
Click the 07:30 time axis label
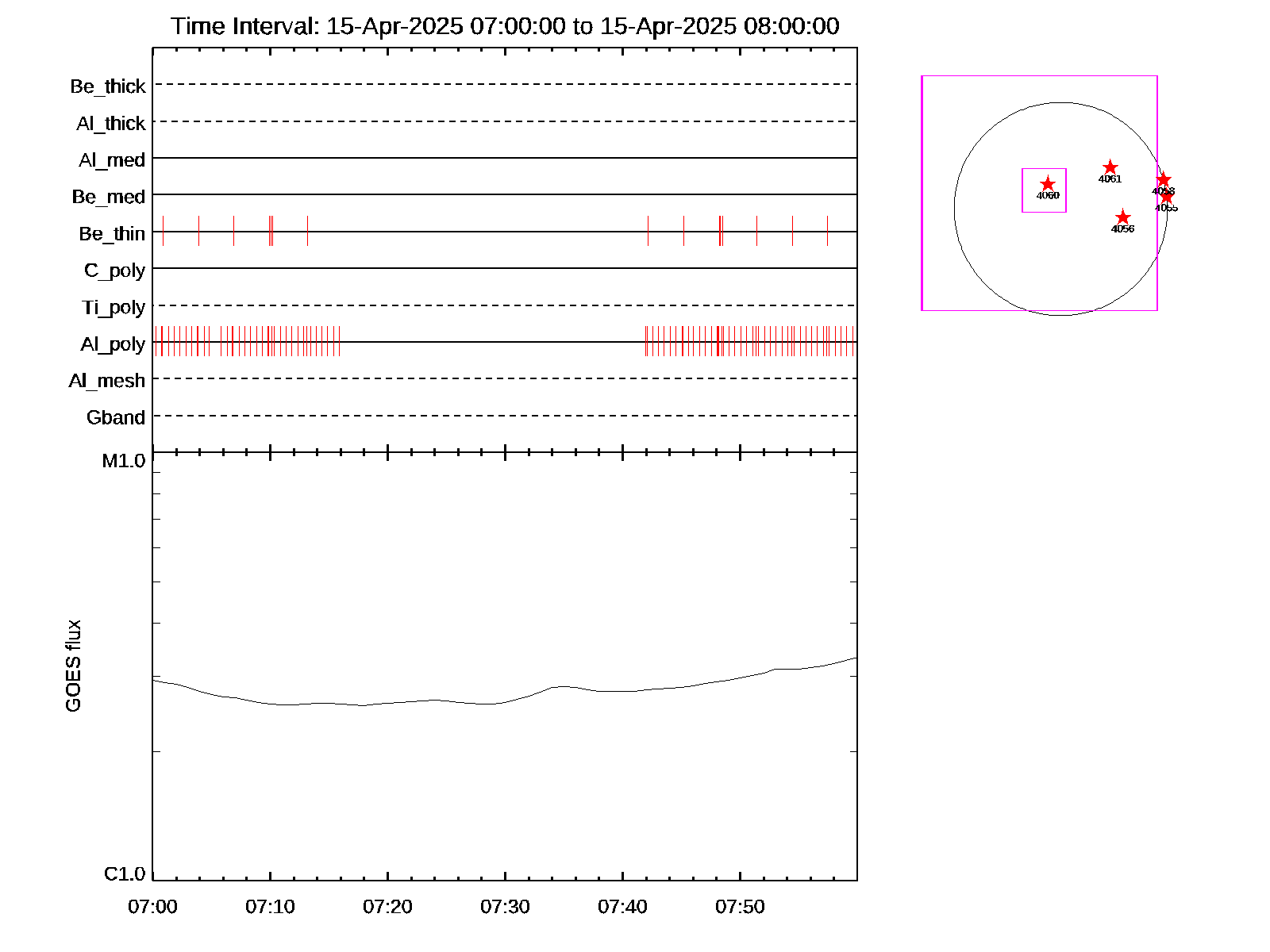[x=505, y=907]
